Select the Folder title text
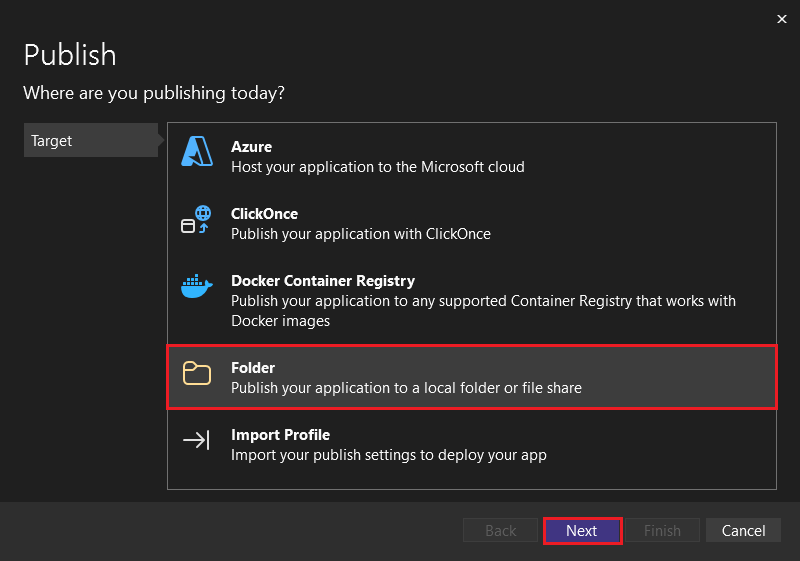The width and height of the screenshot is (800, 561). tap(253, 368)
